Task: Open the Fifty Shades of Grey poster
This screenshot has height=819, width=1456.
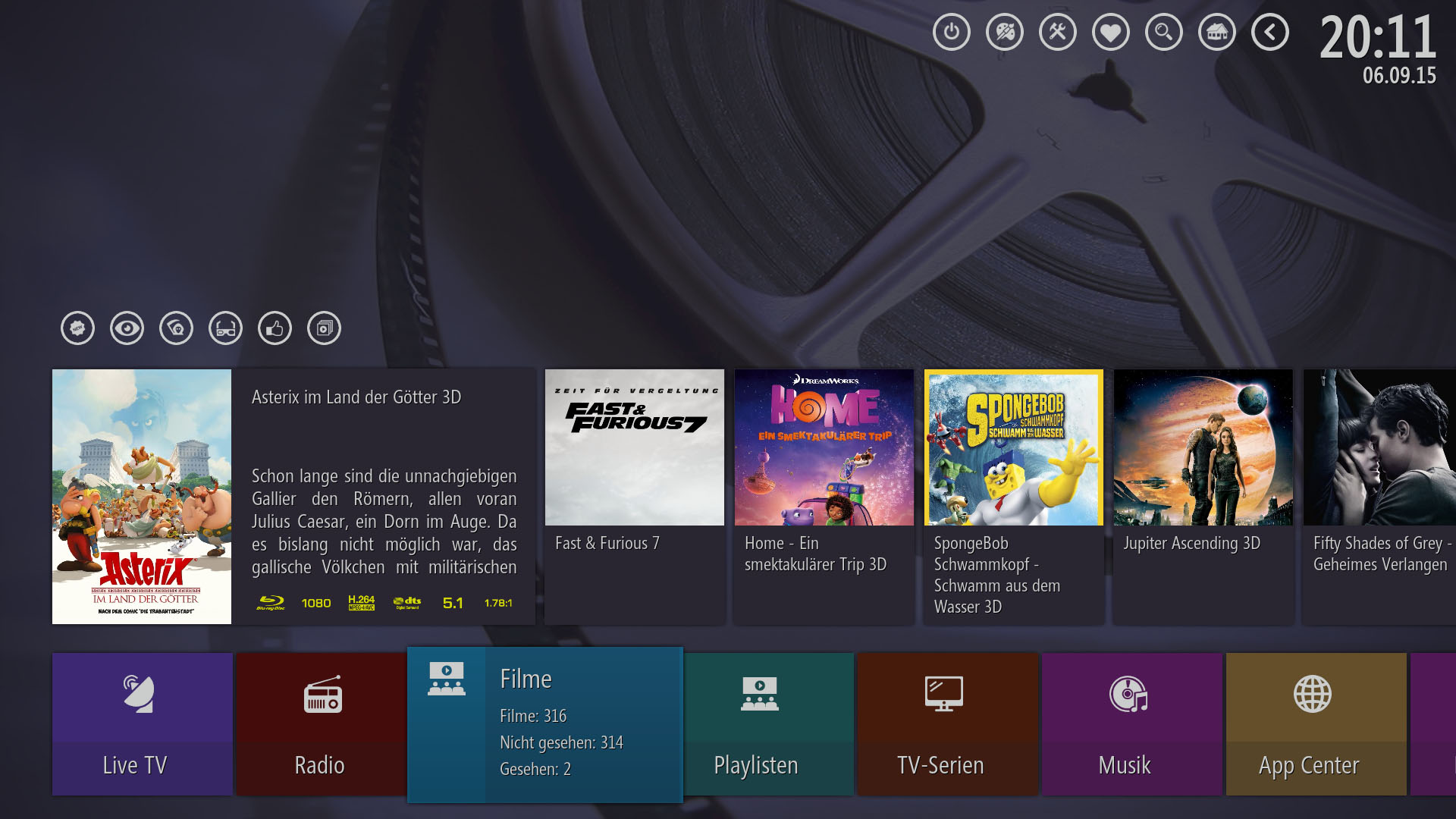Action: pyautogui.click(x=1379, y=447)
